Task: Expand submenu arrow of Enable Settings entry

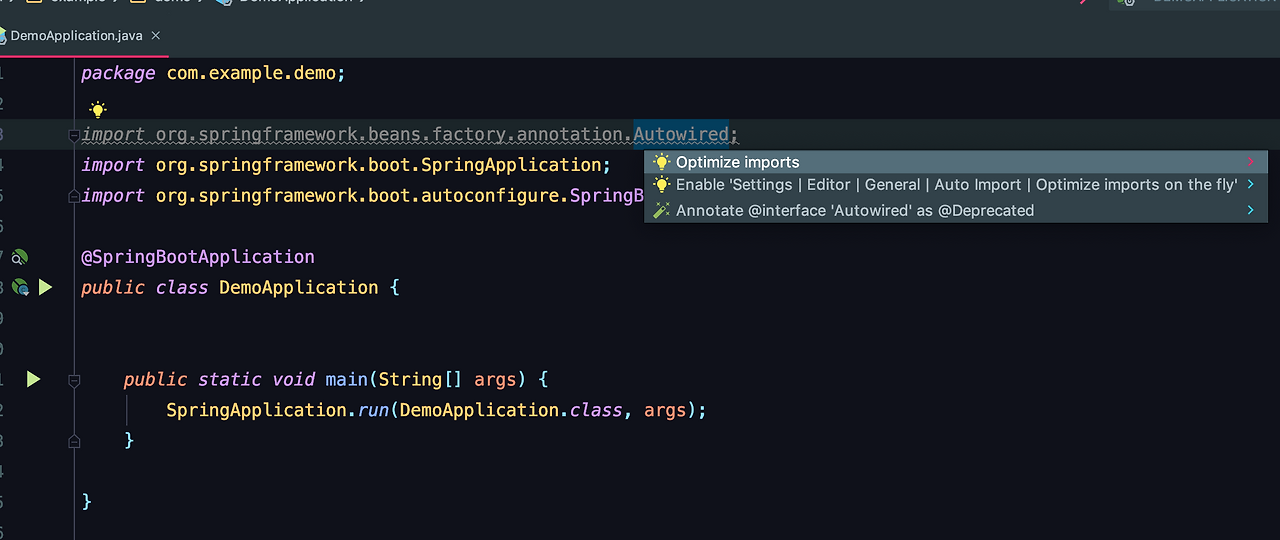Action: point(1251,184)
